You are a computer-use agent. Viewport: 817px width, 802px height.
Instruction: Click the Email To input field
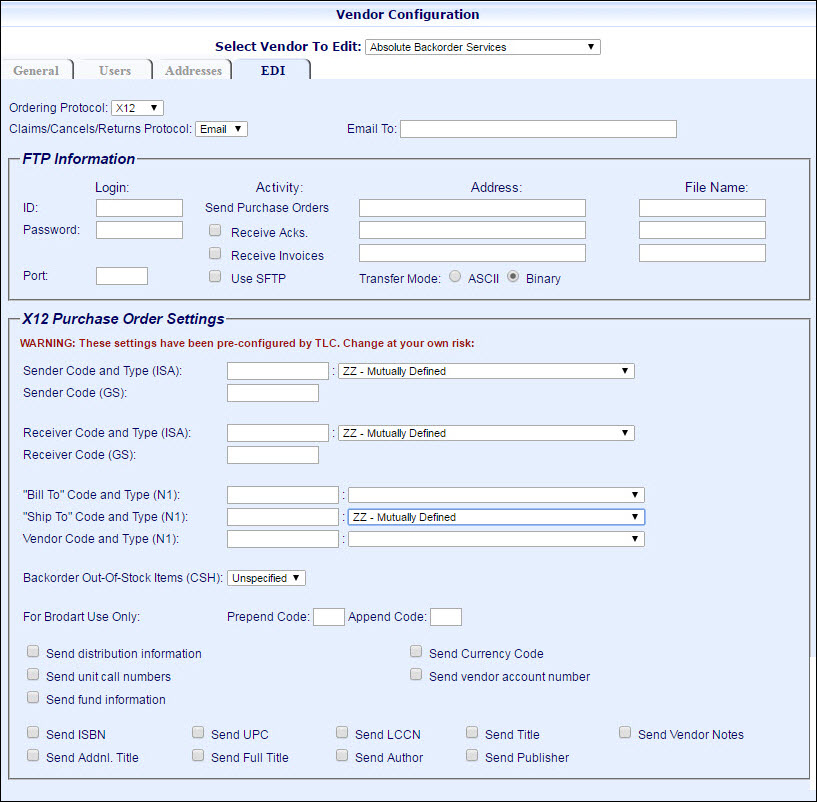[x=538, y=129]
